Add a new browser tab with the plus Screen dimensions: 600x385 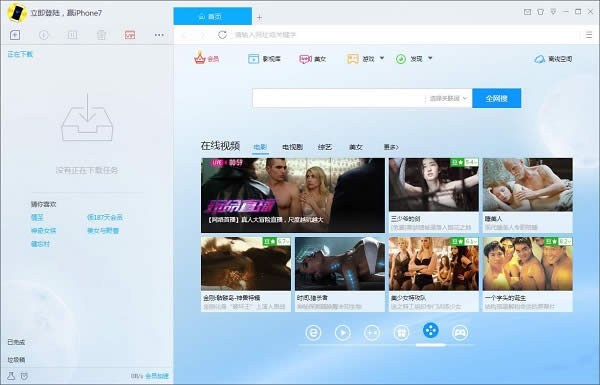click(259, 17)
